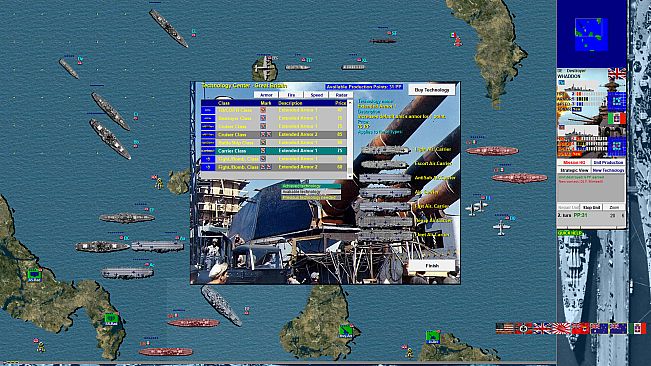Click the United States flag in the nations bar
The width and height of the screenshot is (651, 366).
click(505, 328)
